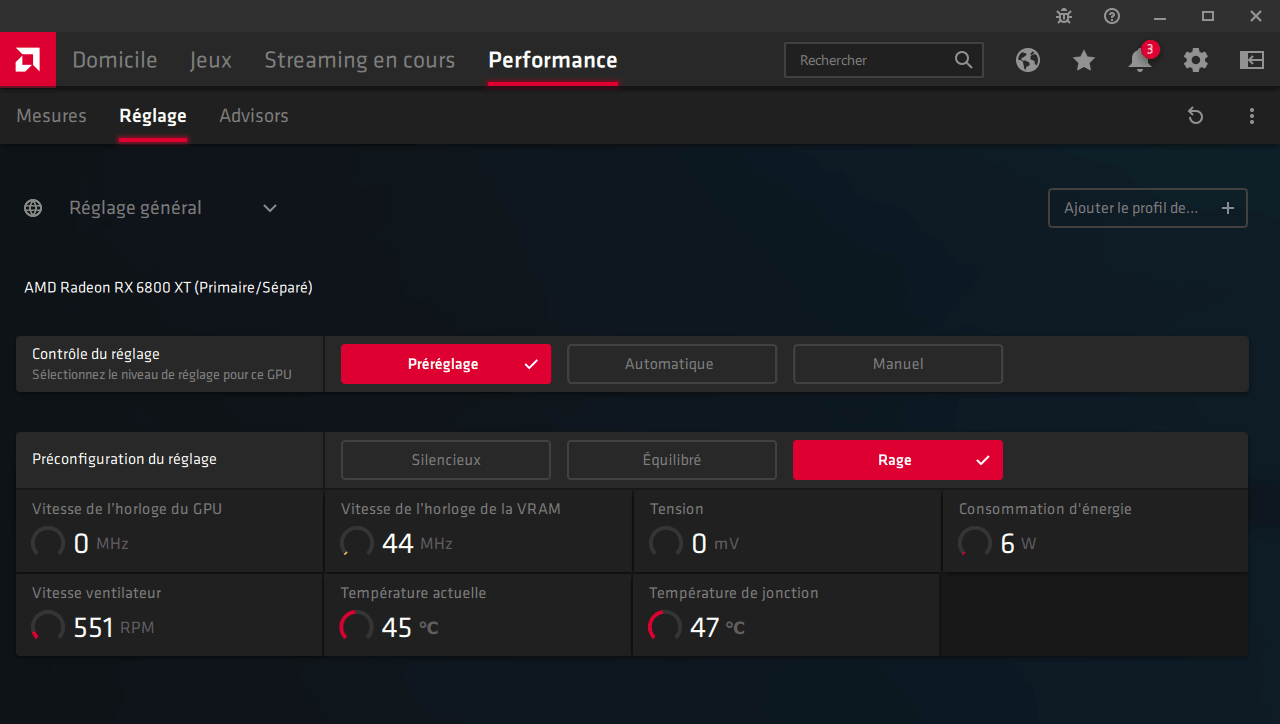This screenshot has width=1280, height=724.
Task: Toggle the sidebar panel icon
Action: click(x=1252, y=60)
